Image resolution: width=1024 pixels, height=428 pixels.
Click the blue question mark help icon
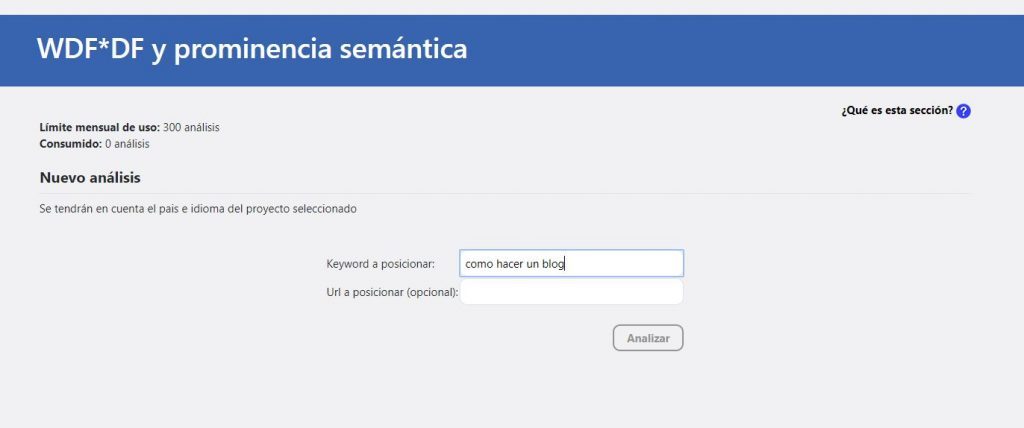[x=964, y=111]
